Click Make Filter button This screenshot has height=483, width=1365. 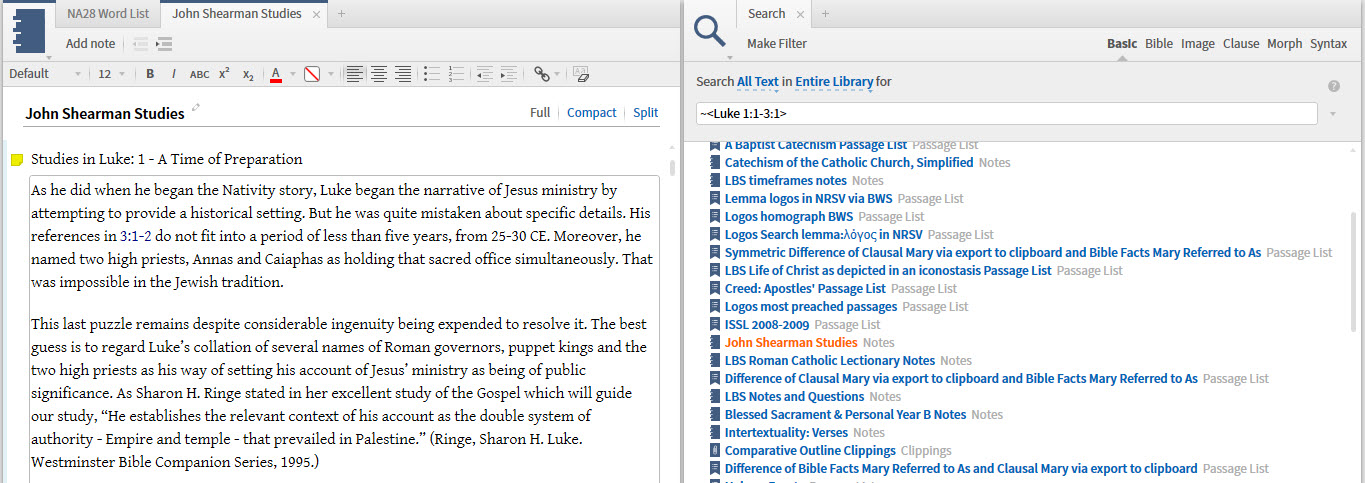[x=777, y=44]
